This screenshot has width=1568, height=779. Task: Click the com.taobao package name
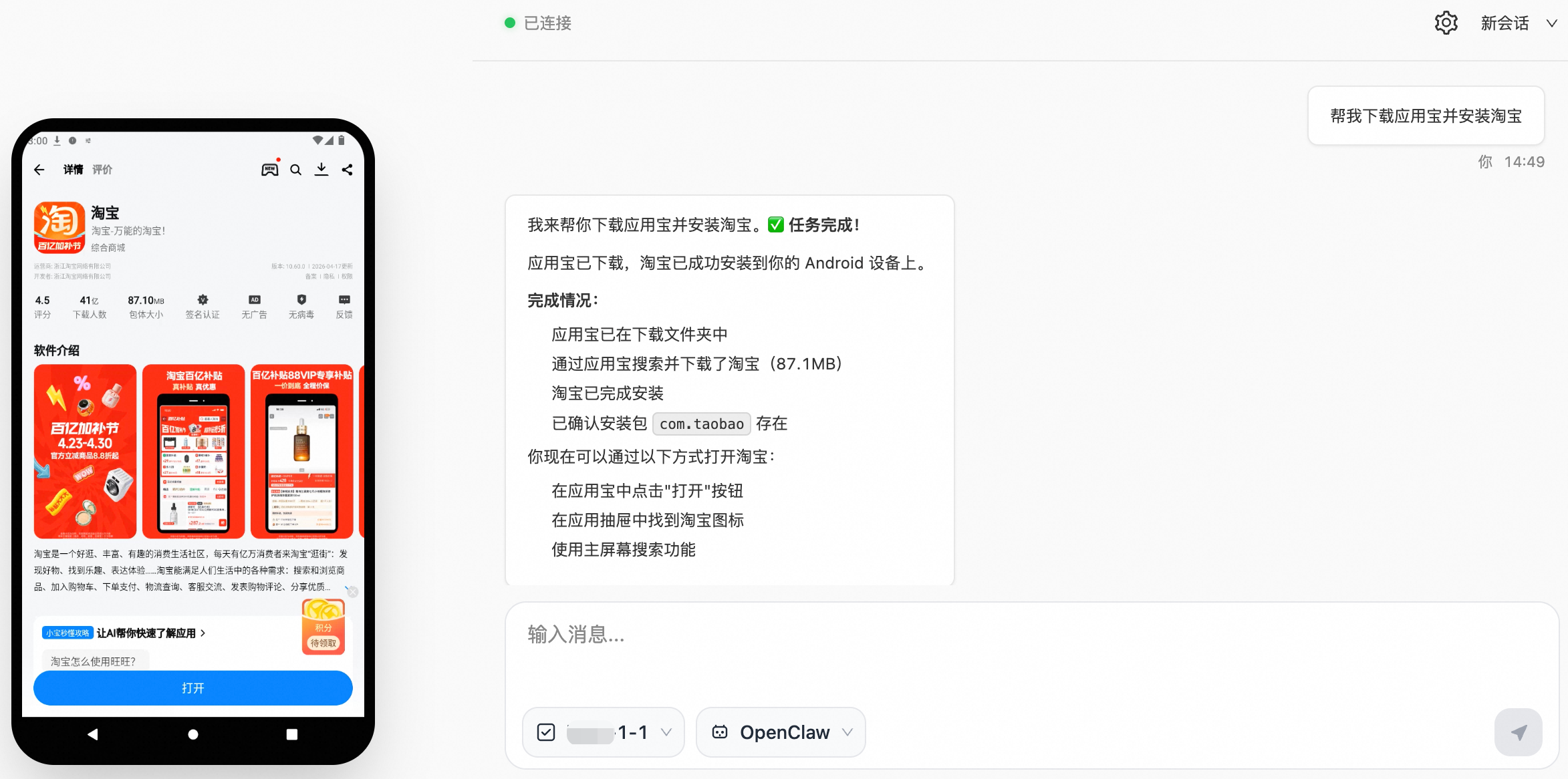[702, 424]
